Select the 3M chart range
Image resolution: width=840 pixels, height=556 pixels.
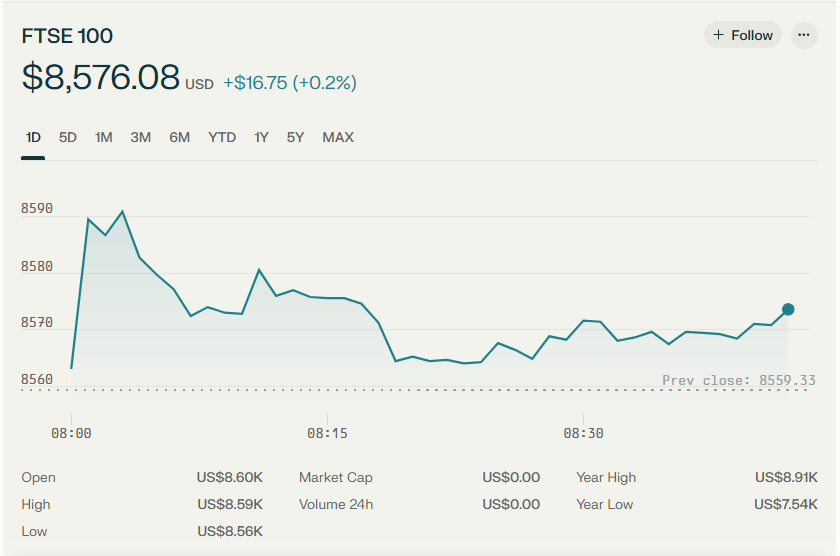tap(140, 138)
